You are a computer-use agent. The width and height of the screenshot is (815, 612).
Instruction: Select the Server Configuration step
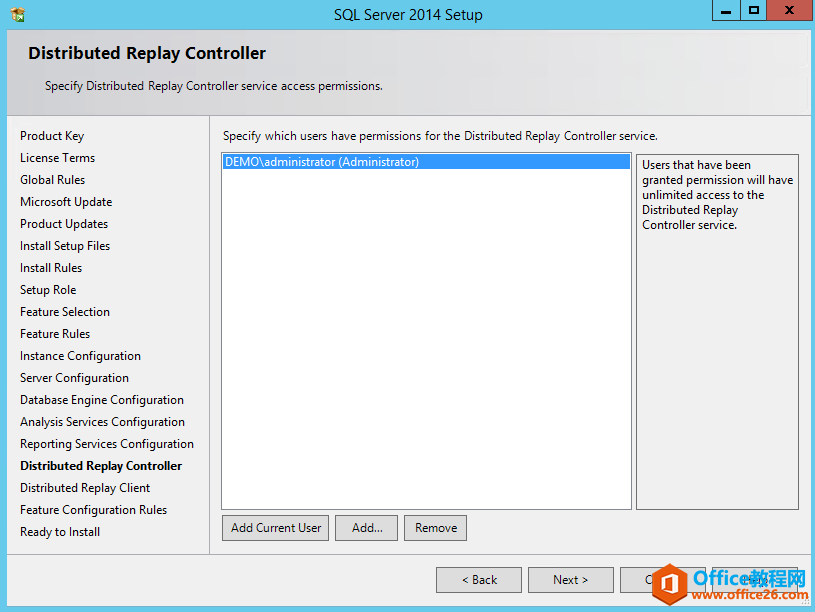(x=74, y=378)
